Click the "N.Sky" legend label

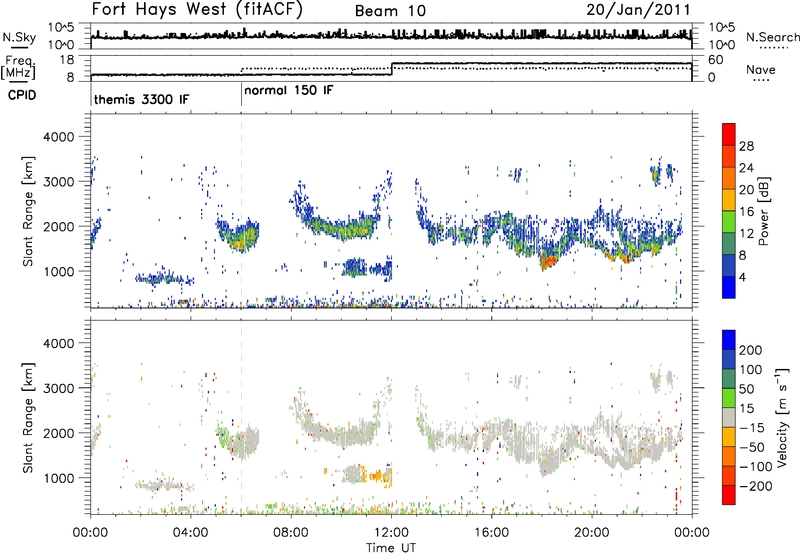19,37
